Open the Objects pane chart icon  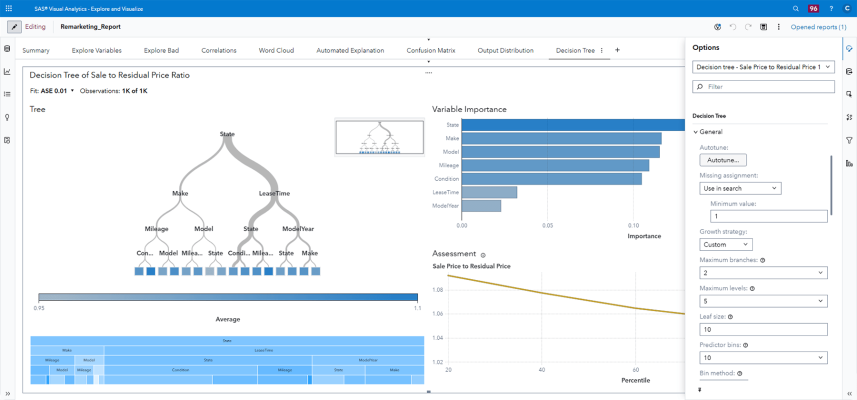(8, 72)
